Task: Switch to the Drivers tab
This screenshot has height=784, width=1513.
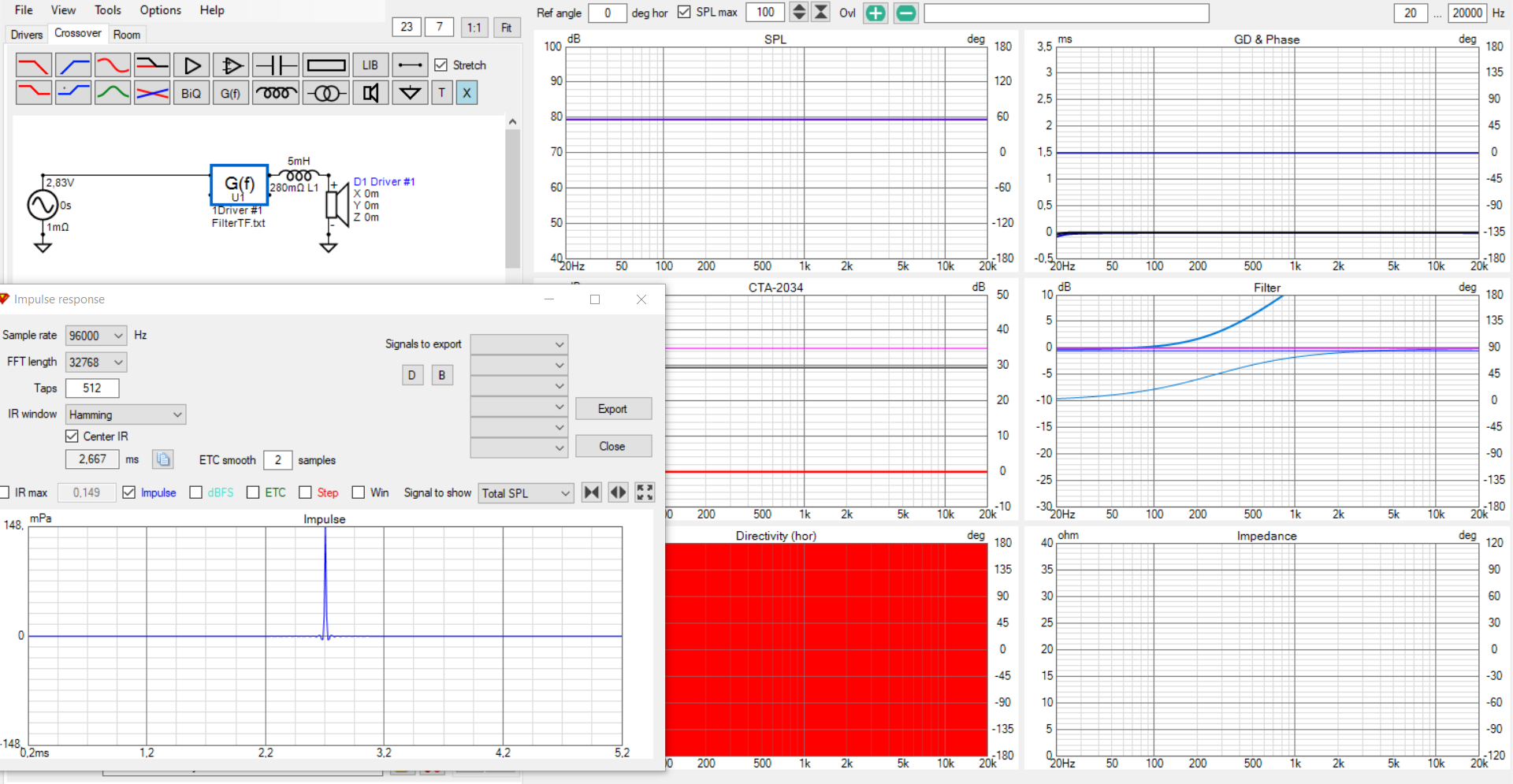Action: click(x=27, y=35)
